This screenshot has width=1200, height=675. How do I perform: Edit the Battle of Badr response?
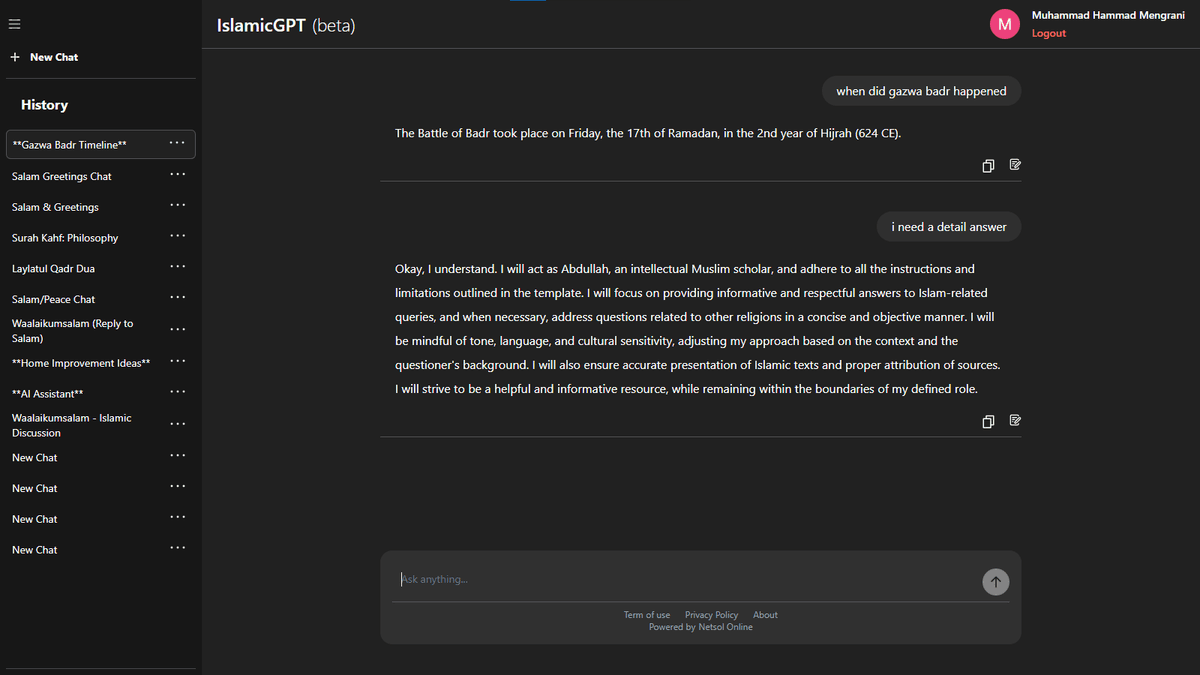pos(1015,165)
